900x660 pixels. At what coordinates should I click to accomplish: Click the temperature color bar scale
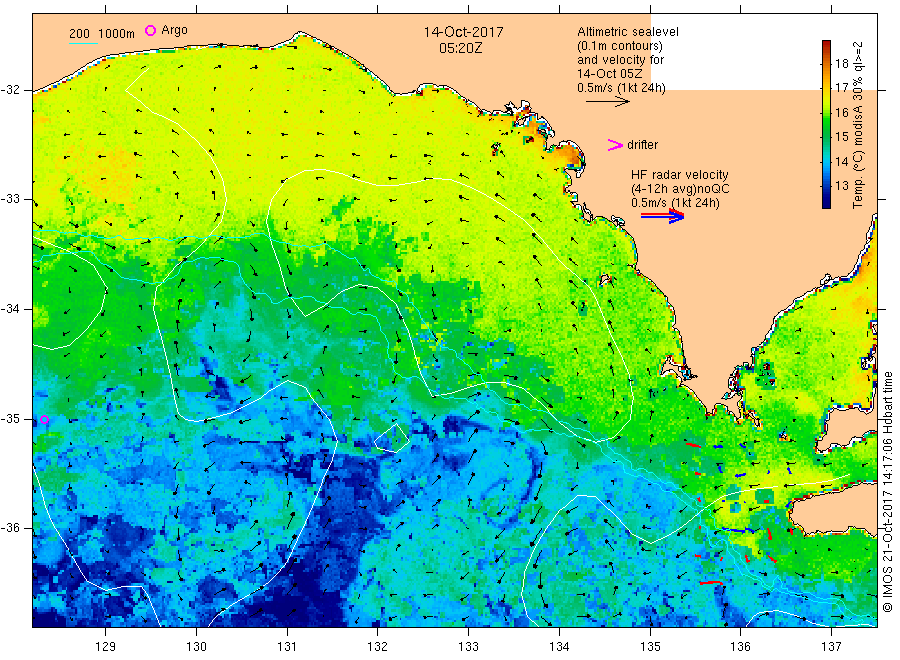(827, 124)
